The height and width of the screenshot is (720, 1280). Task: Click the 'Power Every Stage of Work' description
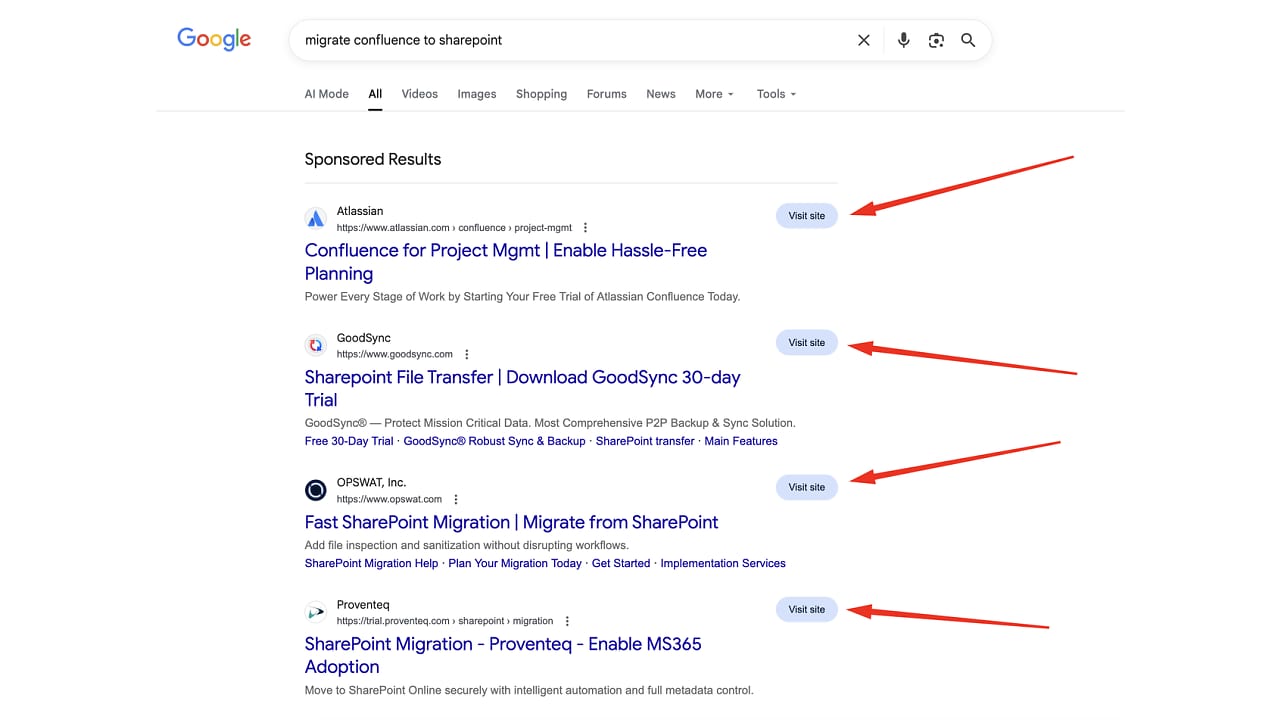click(x=522, y=297)
